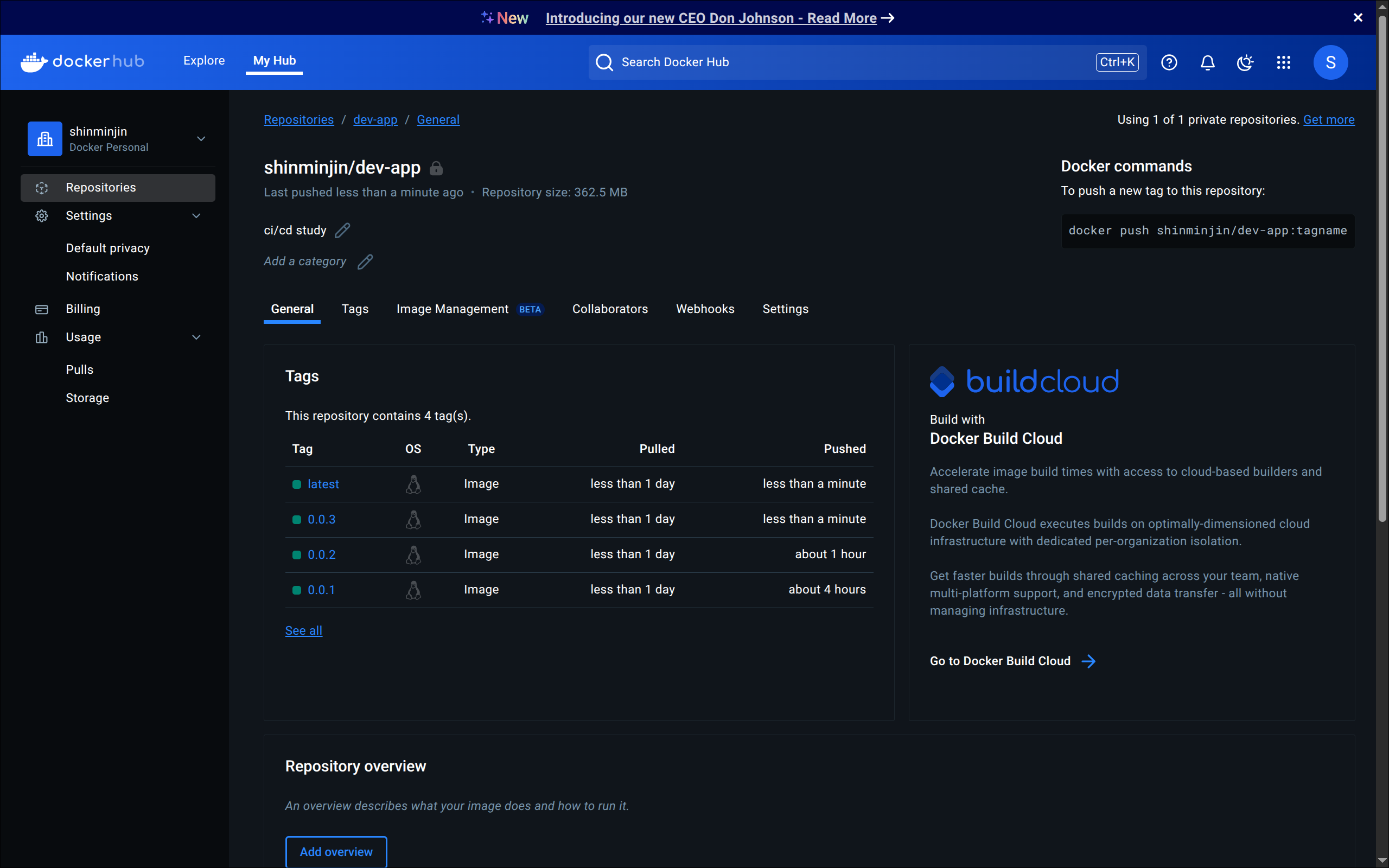Screen dimensions: 1389x868
Task: Edit the ci/cd study description pencil
Action: 343,230
